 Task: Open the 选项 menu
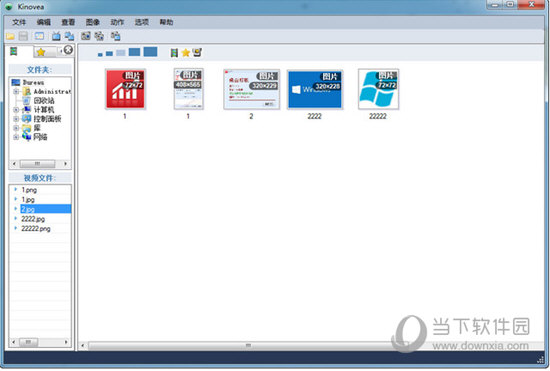142,22
